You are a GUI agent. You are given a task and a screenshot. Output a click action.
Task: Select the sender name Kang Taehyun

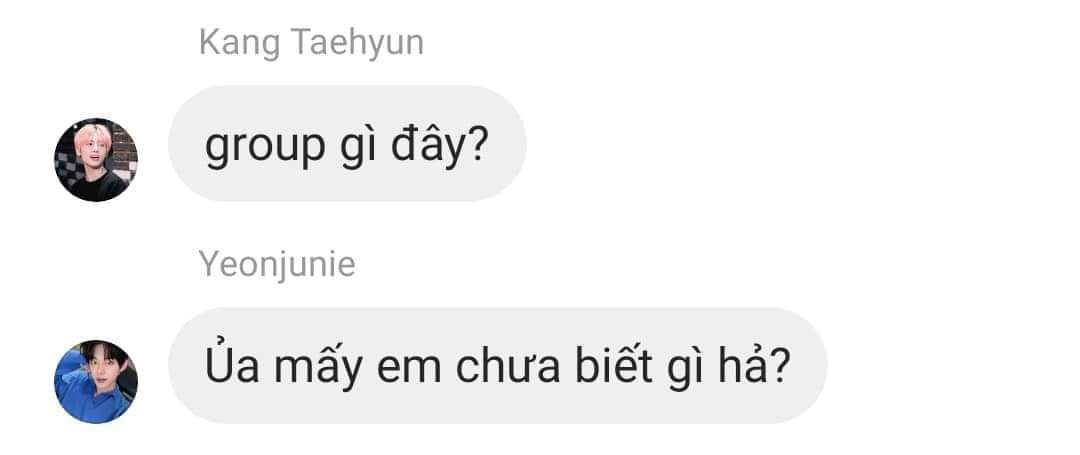pyautogui.click(x=311, y=43)
